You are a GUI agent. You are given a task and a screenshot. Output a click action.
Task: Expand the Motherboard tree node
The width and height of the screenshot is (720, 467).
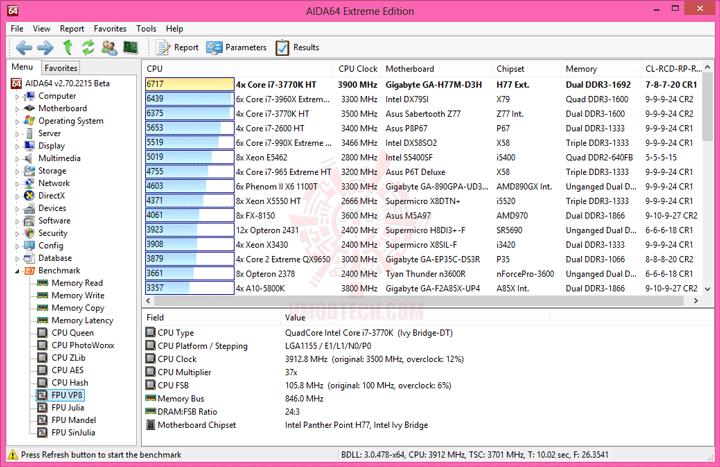pyautogui.click(x=17, y=109)
